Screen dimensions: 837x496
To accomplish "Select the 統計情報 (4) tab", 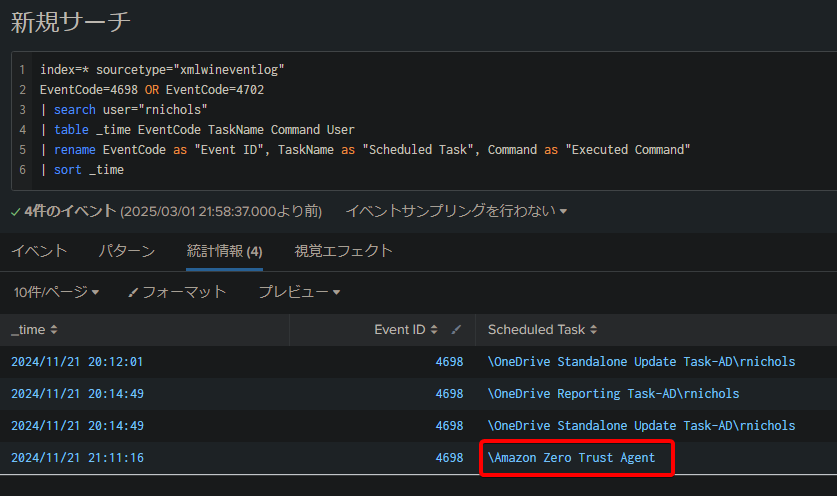I will [x=224, y=251].
